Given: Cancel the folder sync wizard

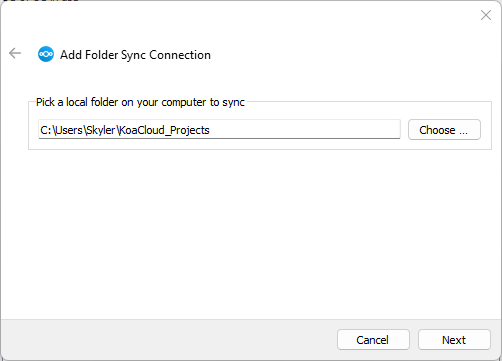Looking at the screenshot, I should pos(373,340).
